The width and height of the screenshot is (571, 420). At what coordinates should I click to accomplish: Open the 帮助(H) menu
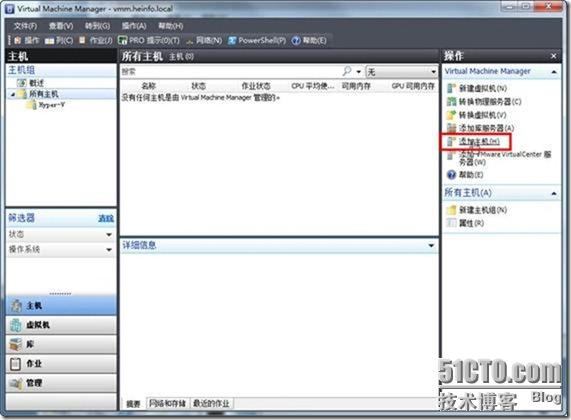coord(170,26)
